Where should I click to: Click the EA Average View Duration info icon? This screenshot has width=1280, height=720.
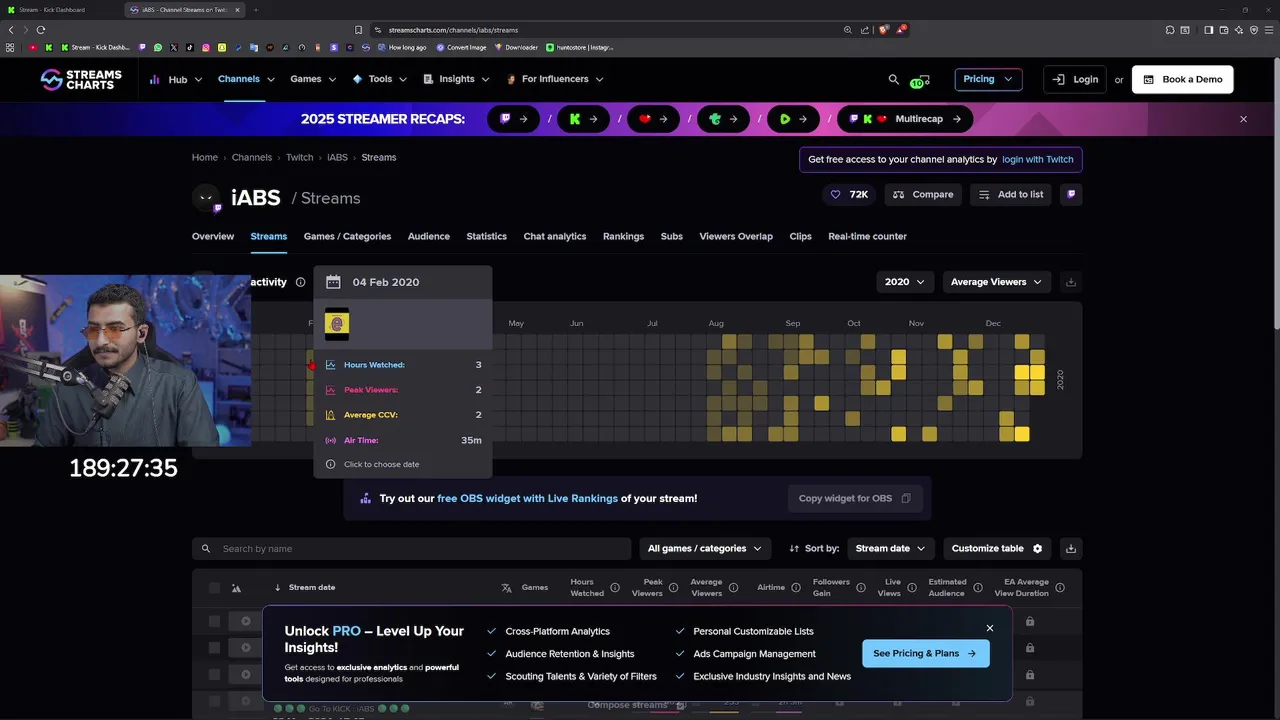[1060, 588]
